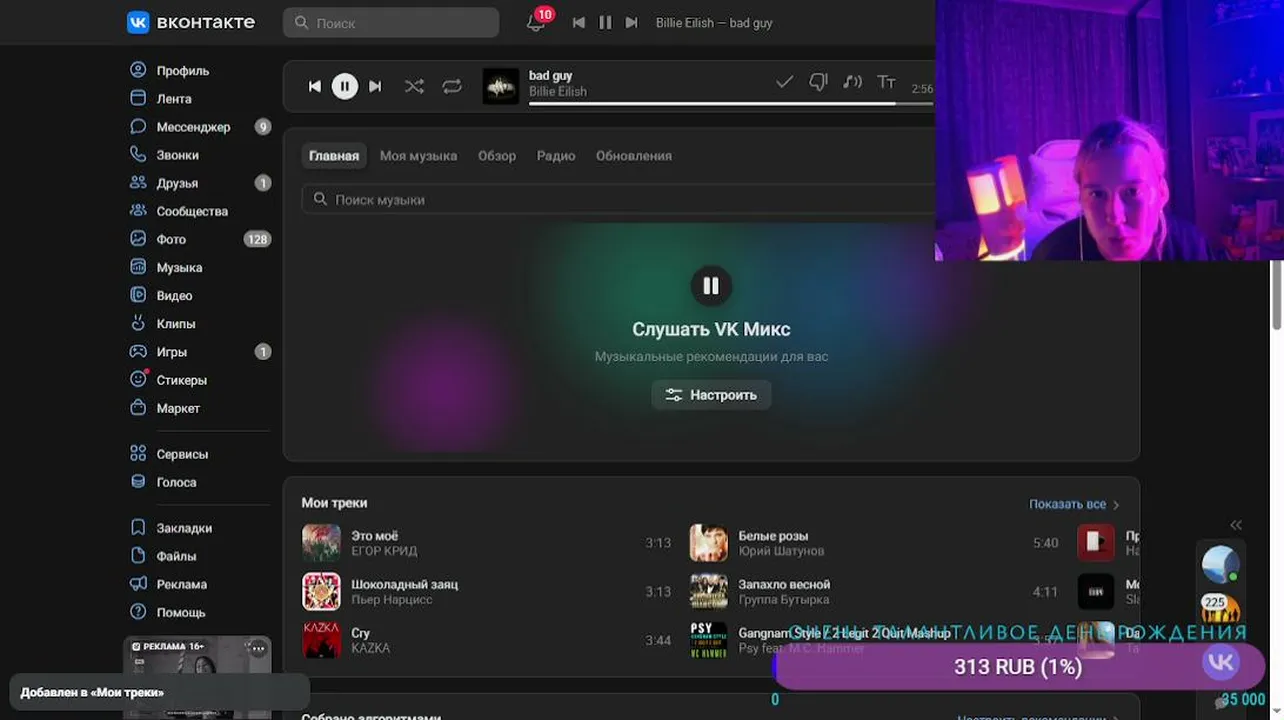The width and height of the screenshot is (1284, 720).
Task: Click the Настроить button
Action: click(x=711, y=395)
